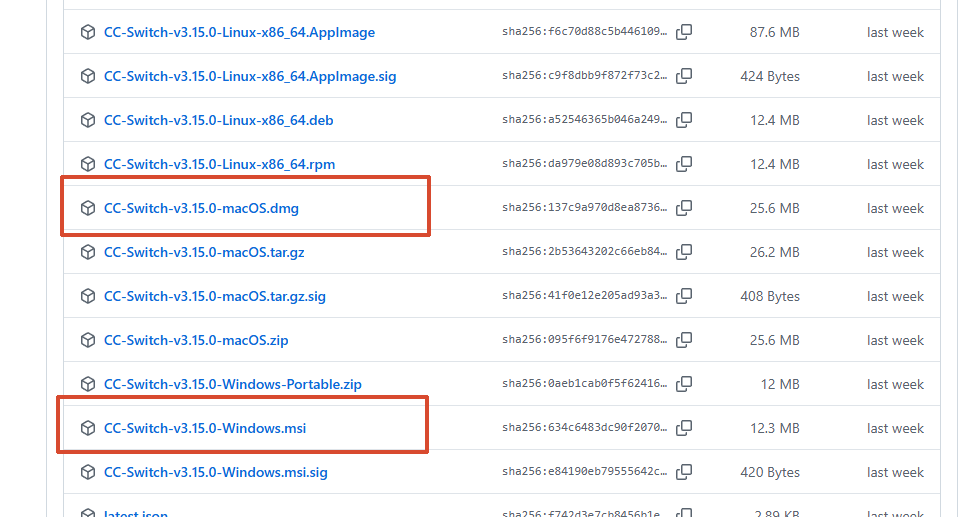This screenshot has width=977, height=517.
Task: Click the 424 Bytes size value
Action: point(770,77)
